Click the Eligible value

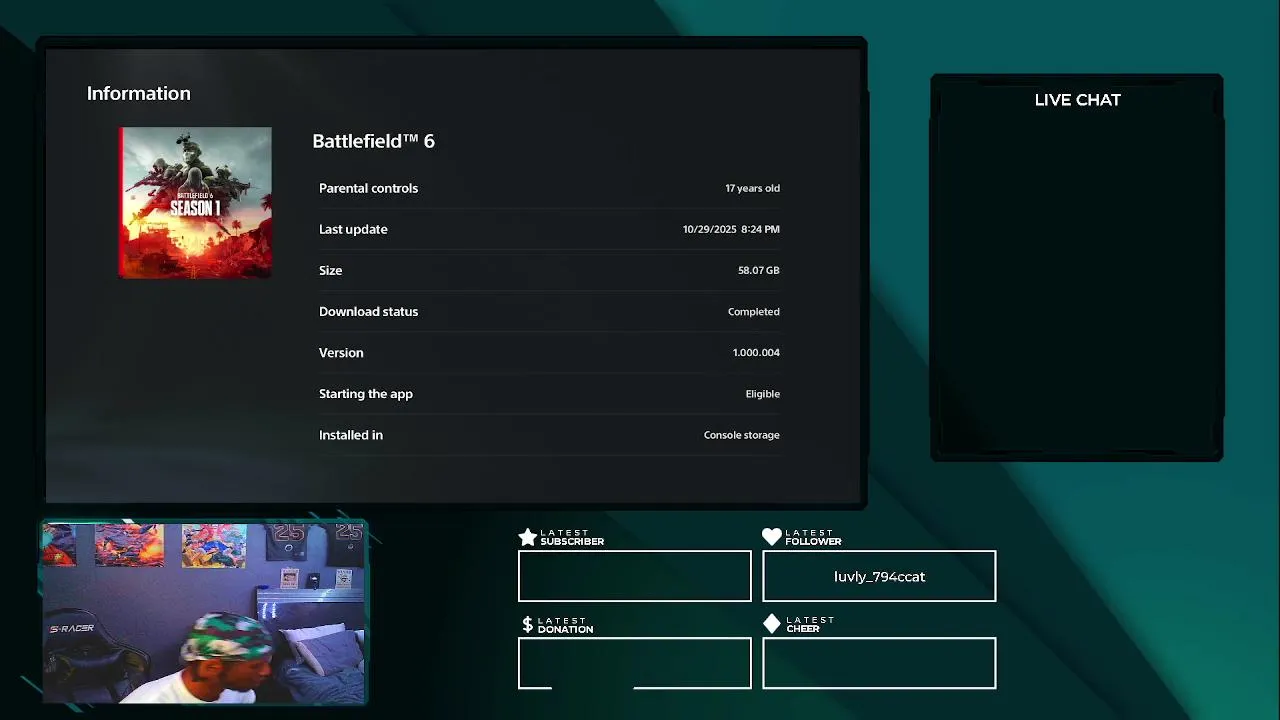click(762, 394)
